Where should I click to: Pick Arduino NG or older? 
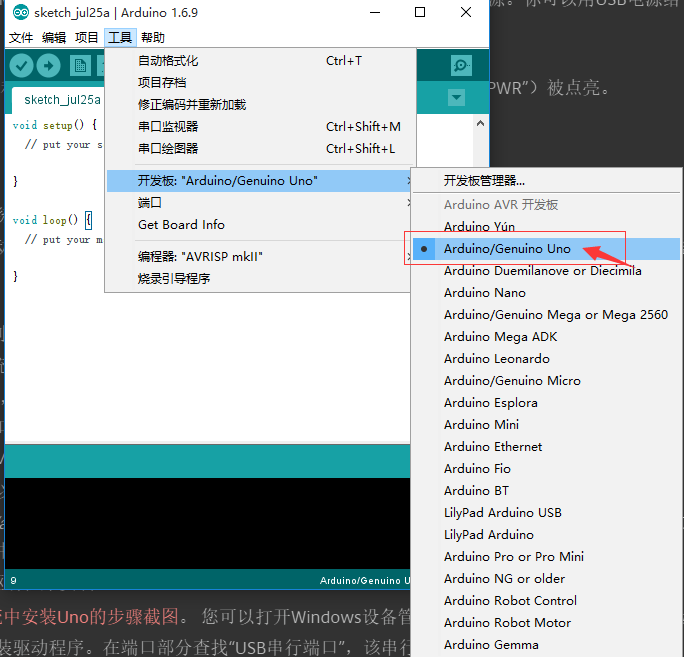(x=547, y=578)
